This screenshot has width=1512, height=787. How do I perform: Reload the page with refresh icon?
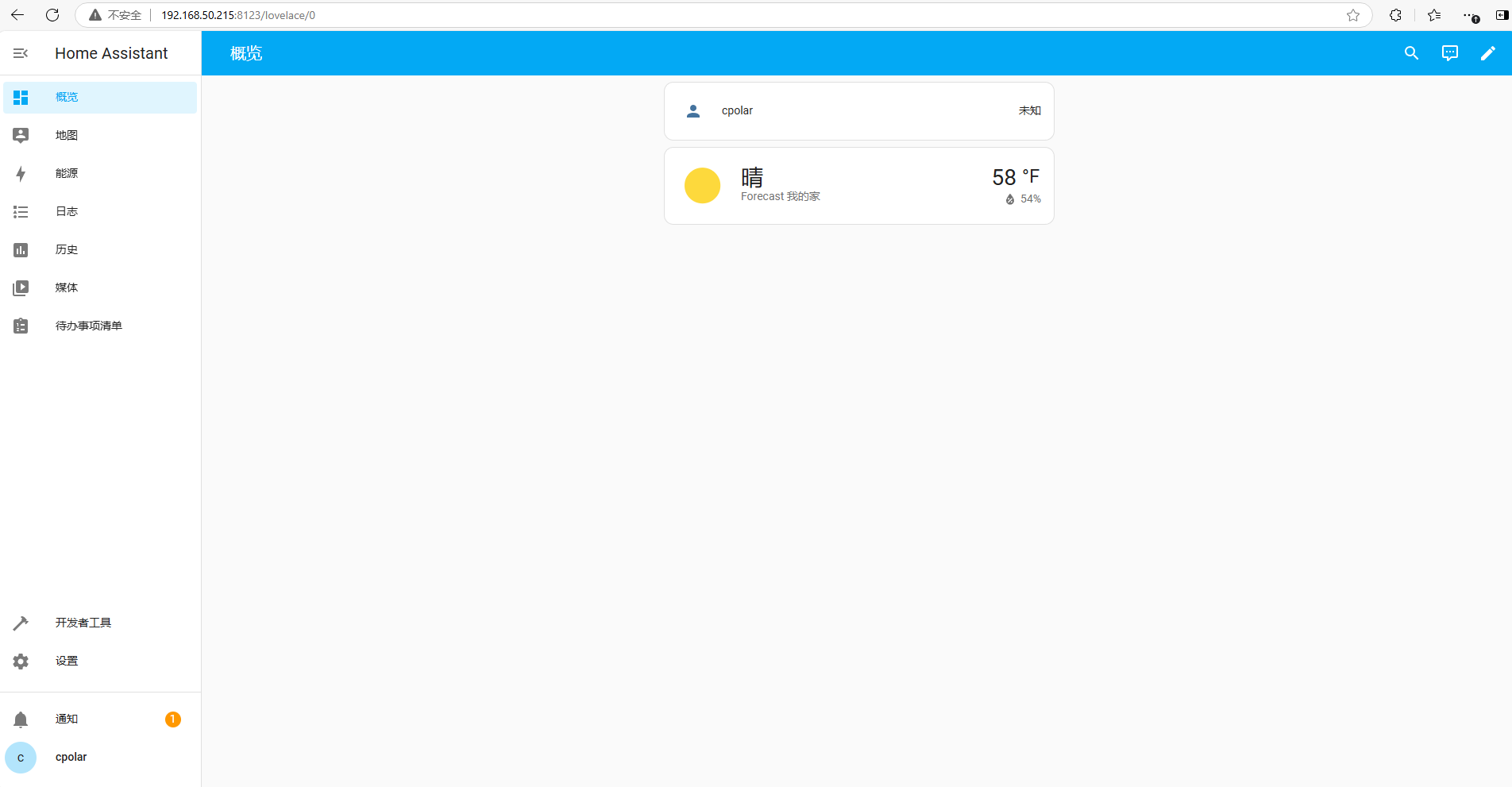click(x=52, y=15)
